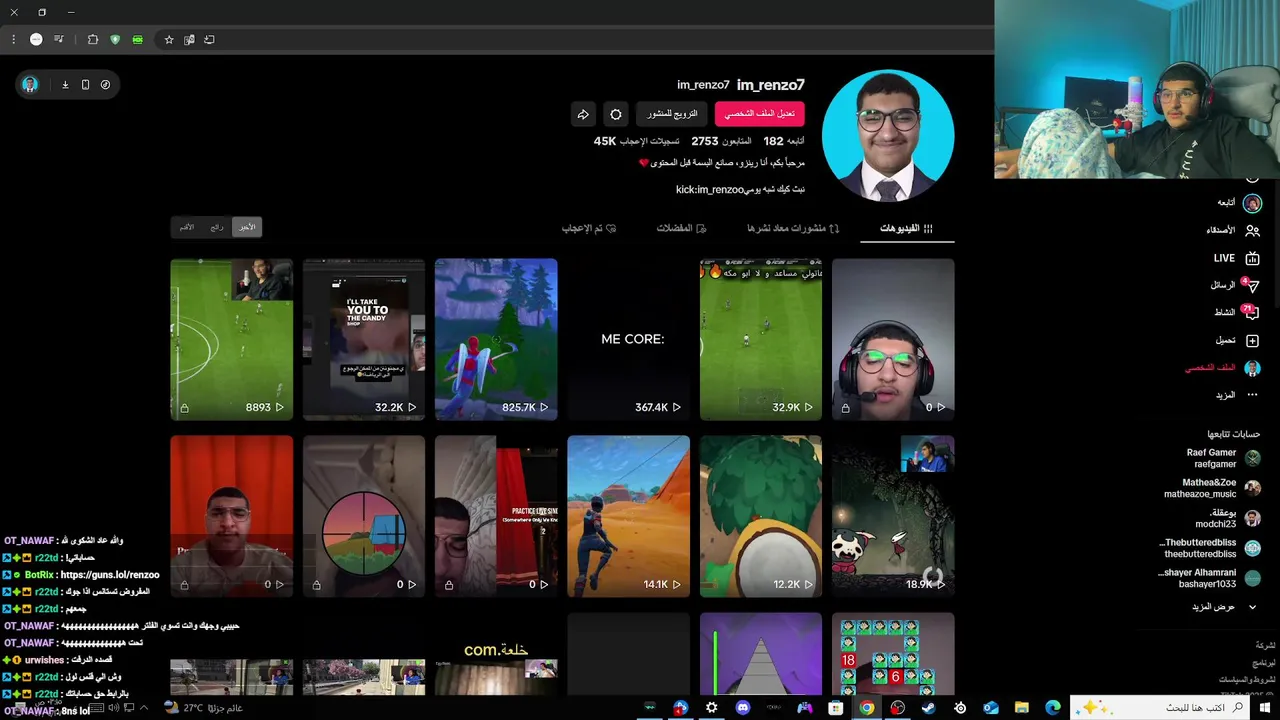Click the mini avatar in floating toolbar
Screen dimensions: 1280x720
30,85
